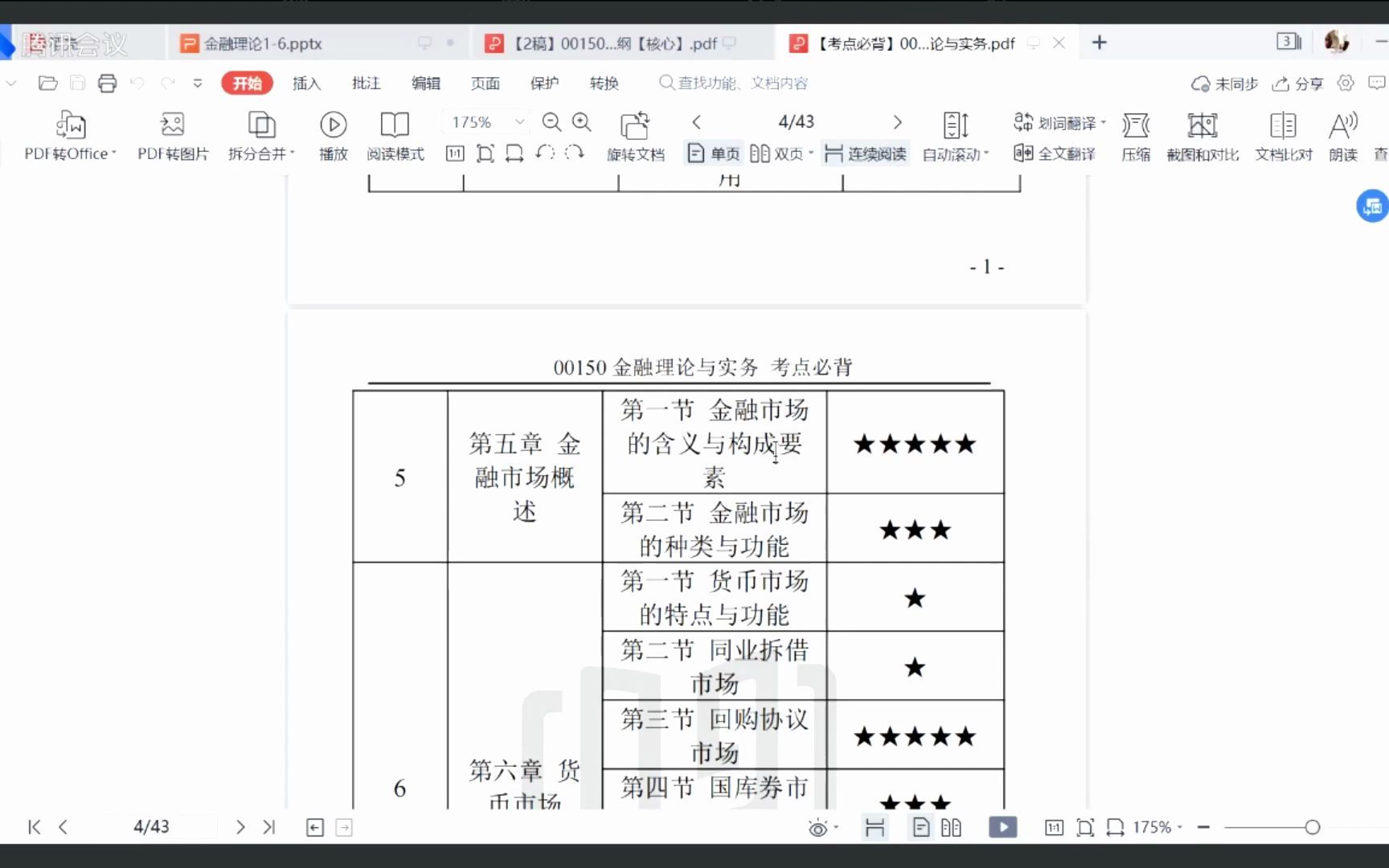Expand the 拆分合并 dropdown
Image resolution: width=1389 pixels, height=868 pixels.
[293, 153]
